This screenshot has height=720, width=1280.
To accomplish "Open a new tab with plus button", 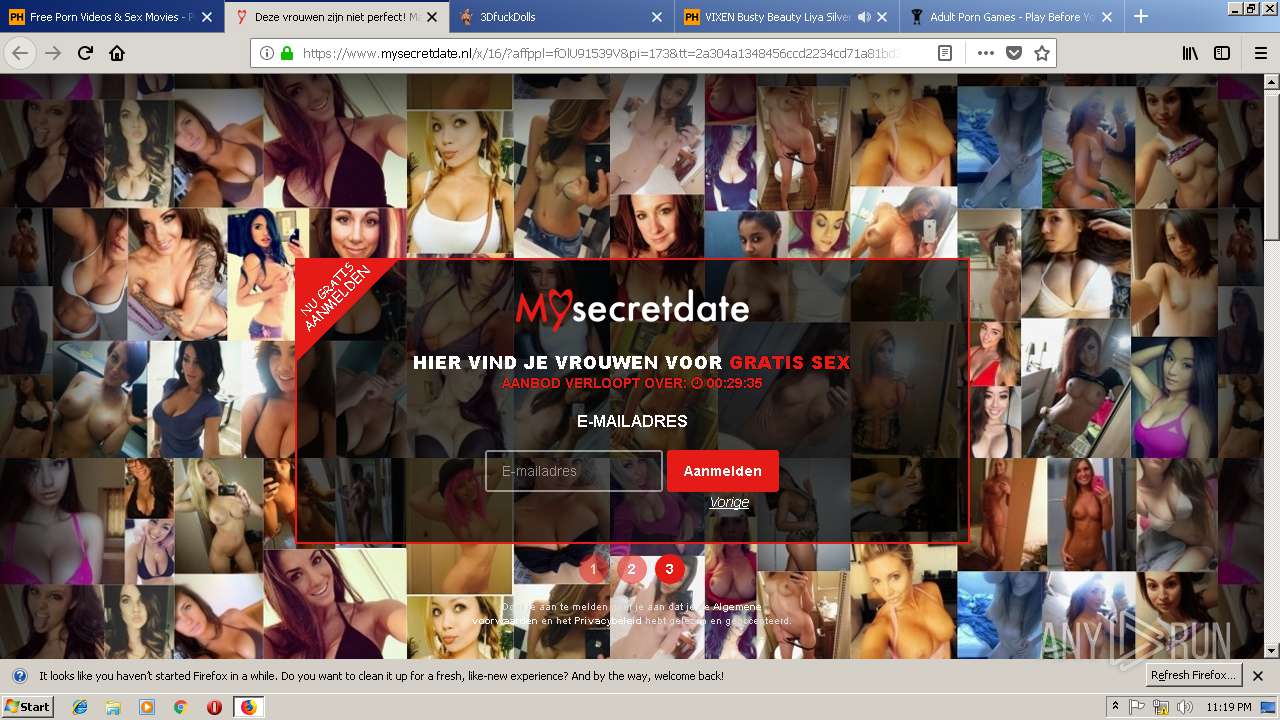I will (1141, 16).
